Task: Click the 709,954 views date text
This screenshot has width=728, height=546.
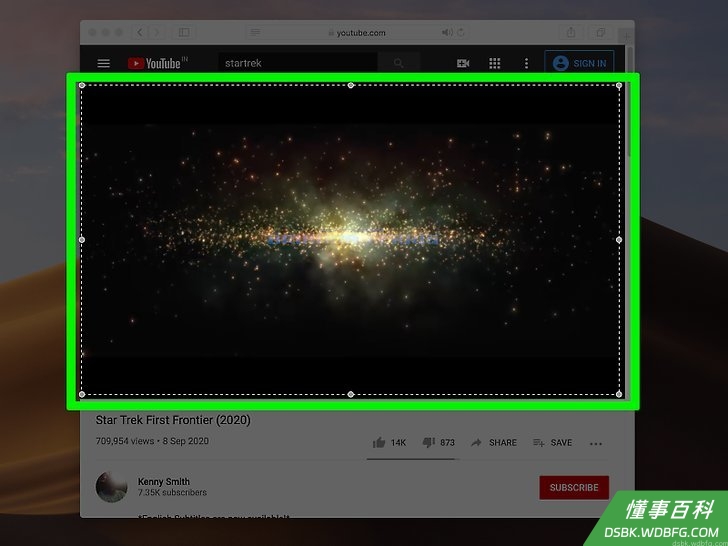Action: [152, 441]
